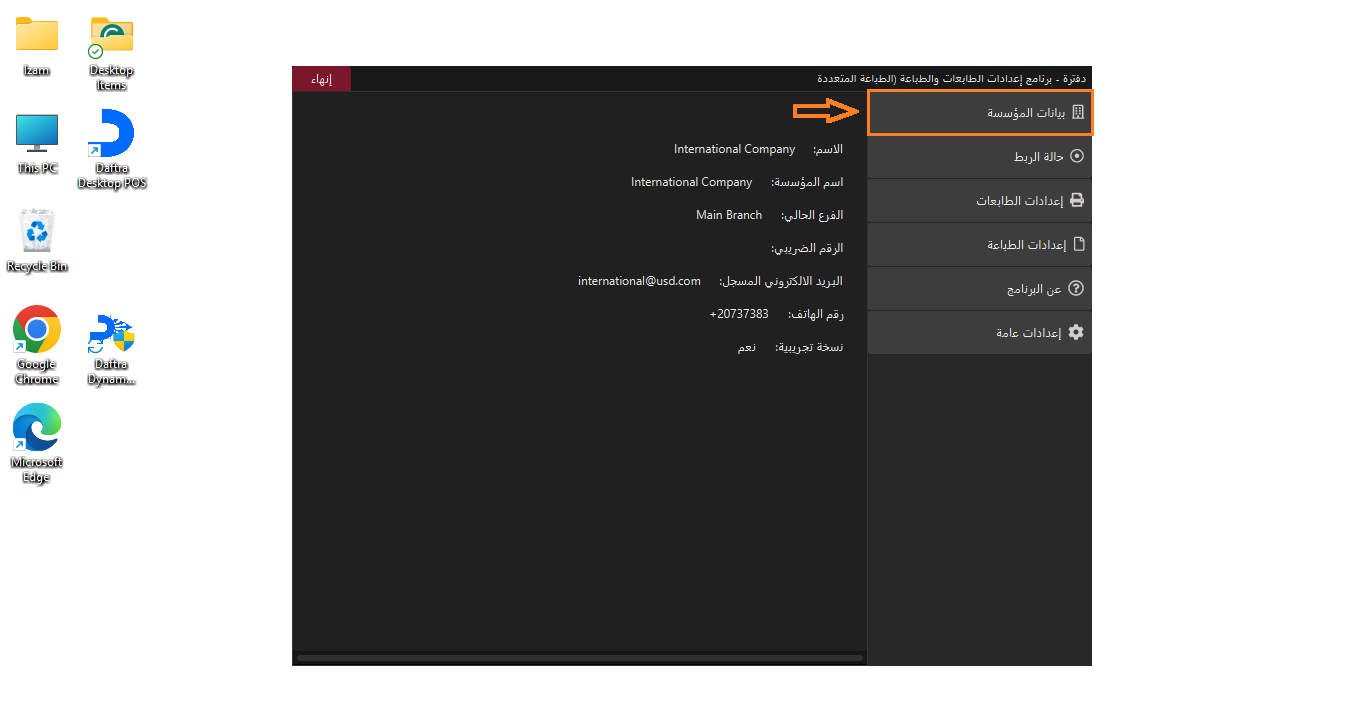Image resolution: width=1366 pixels, height=715 pixels.
Task: Switch to حالة الربط tab
Action: 980,157
